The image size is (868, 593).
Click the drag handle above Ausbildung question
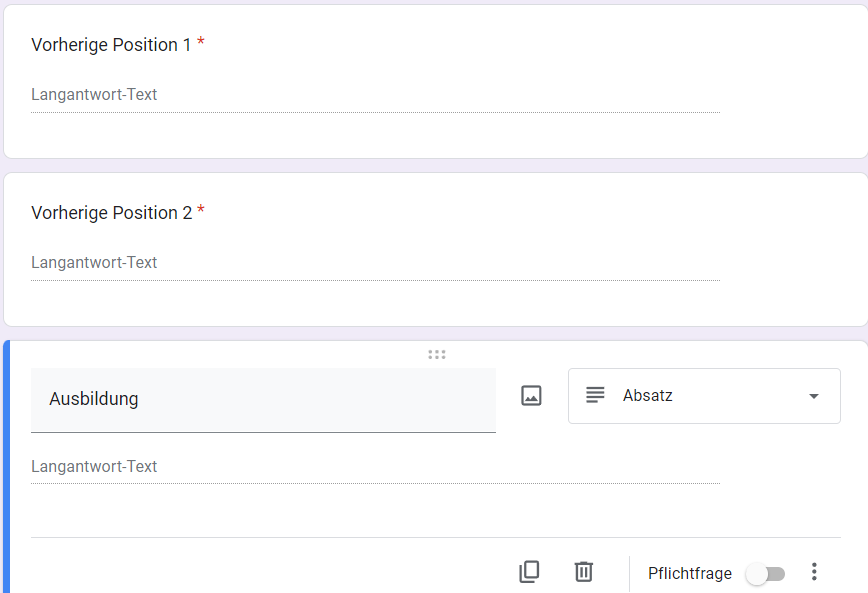pos(436,354)
